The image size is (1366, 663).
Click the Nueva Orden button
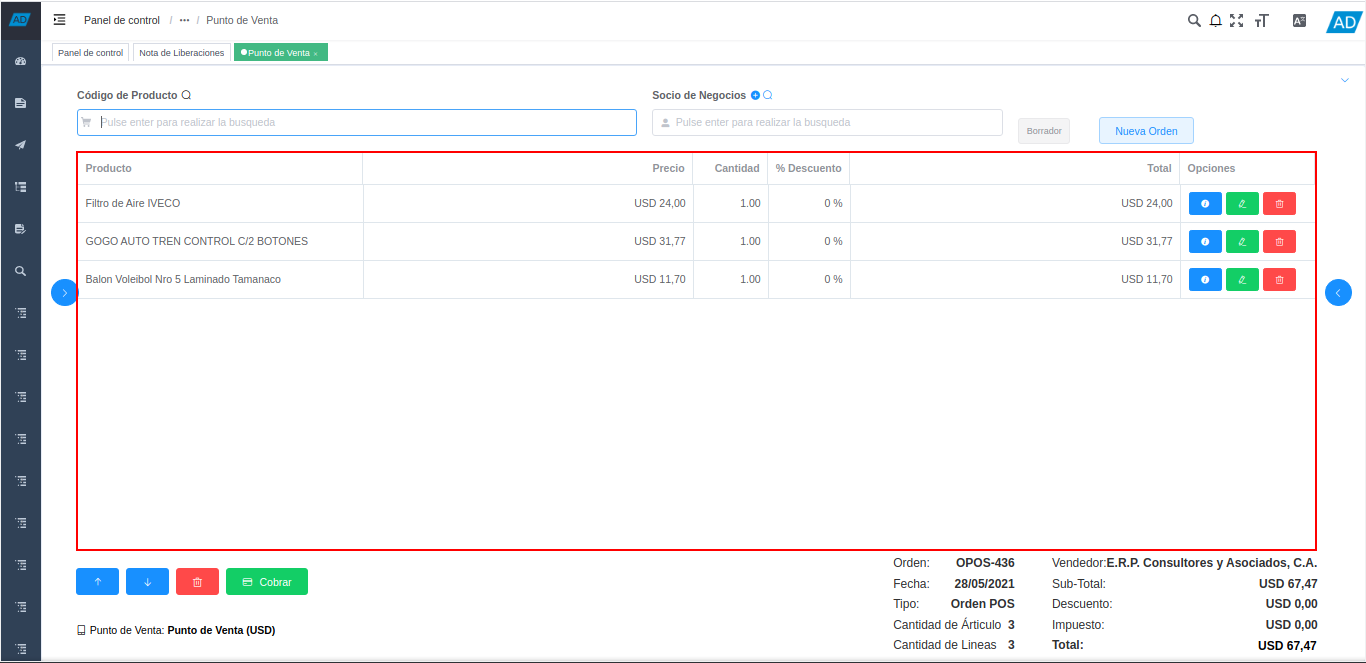(1146, 131)
